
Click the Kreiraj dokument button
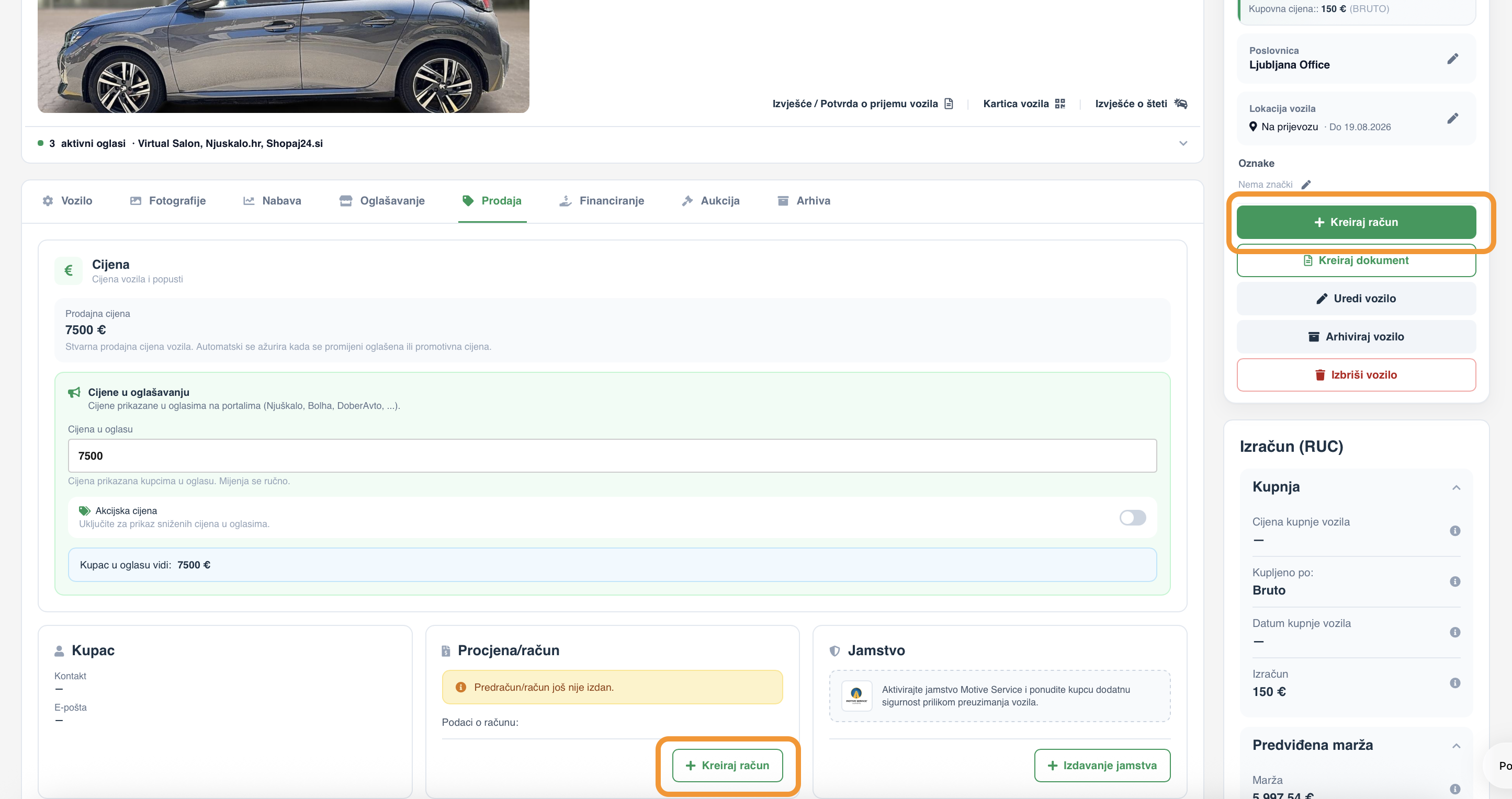tap(1356, 260)
